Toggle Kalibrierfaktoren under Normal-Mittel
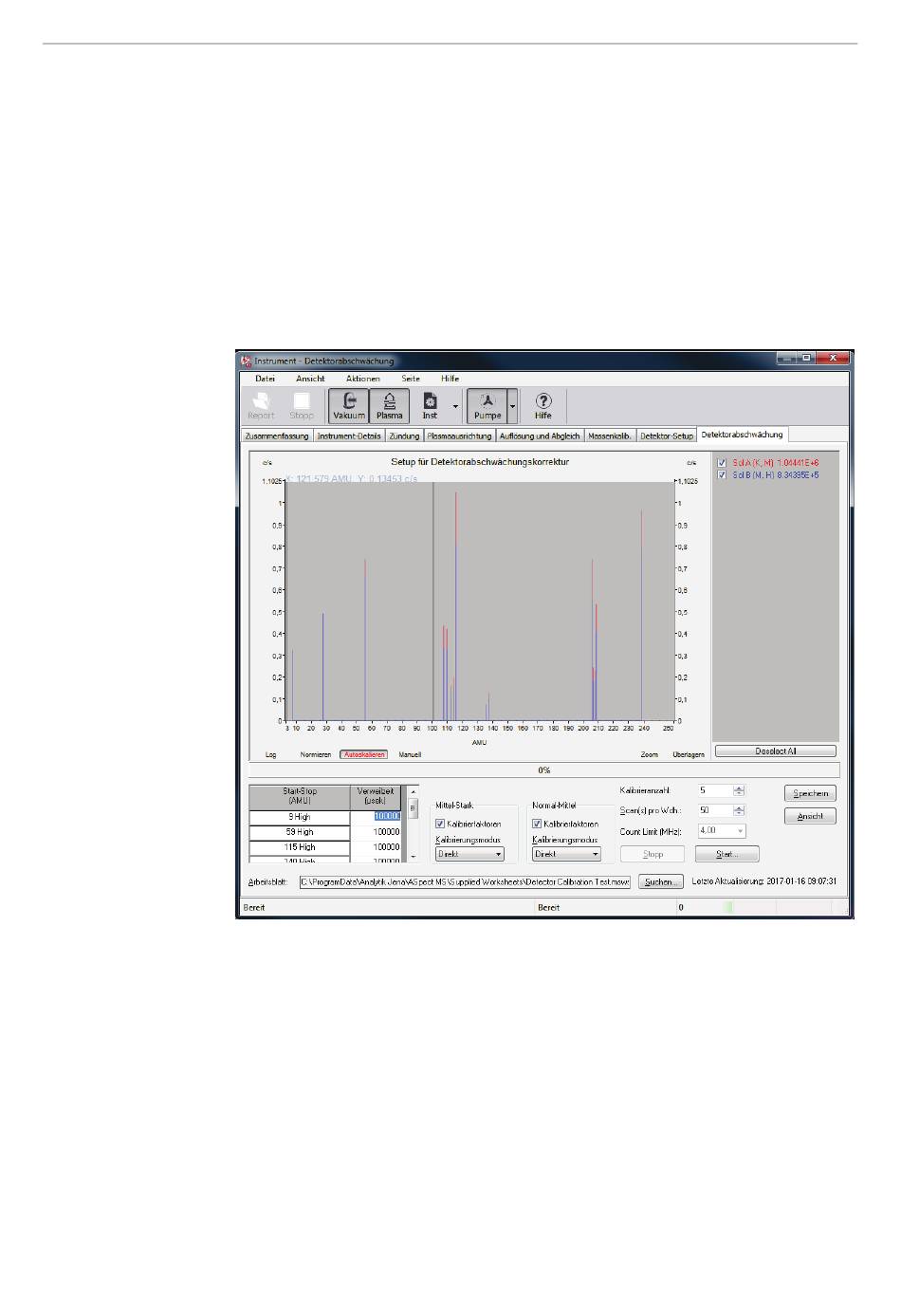The height and width of the screenshot is (1316, 901). pos(537,824)
